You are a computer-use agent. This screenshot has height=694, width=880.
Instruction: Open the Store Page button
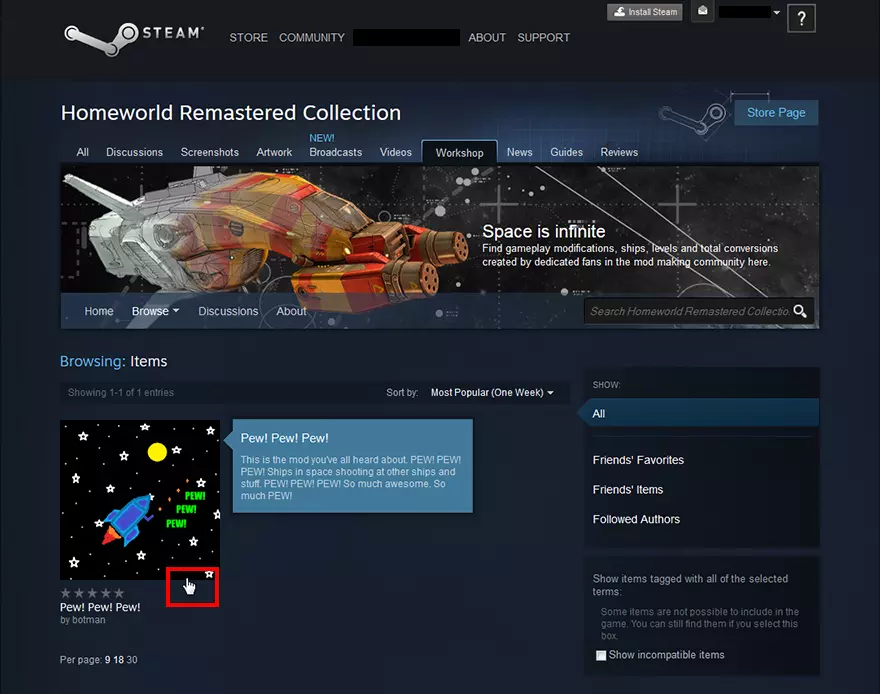click(776, 113)
